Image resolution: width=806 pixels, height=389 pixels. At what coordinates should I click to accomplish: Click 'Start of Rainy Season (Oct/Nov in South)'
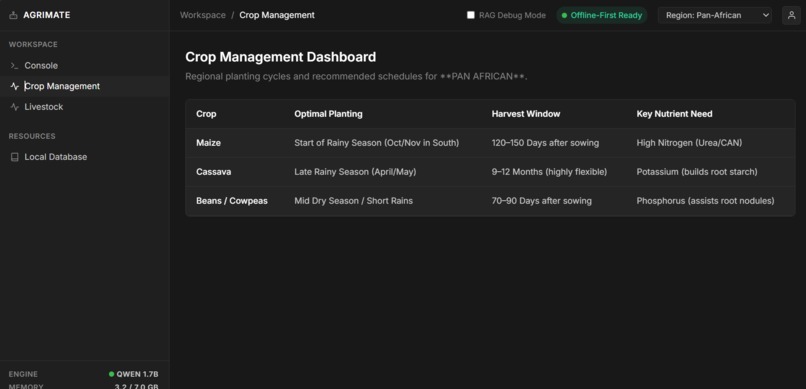(x=377, y=143)
